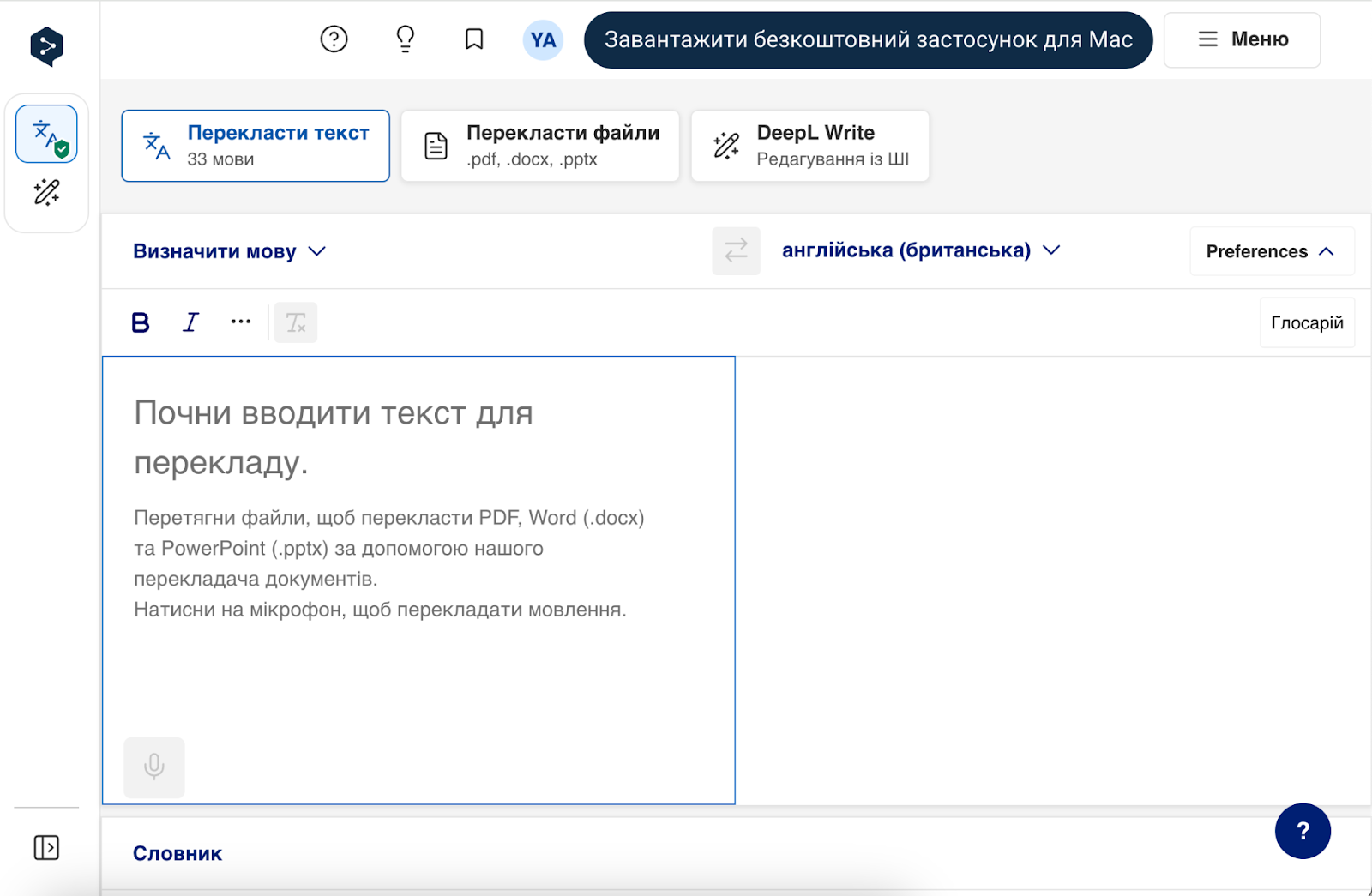Swap source and target languages
1372x896 pixels.
tap(736, 250)
